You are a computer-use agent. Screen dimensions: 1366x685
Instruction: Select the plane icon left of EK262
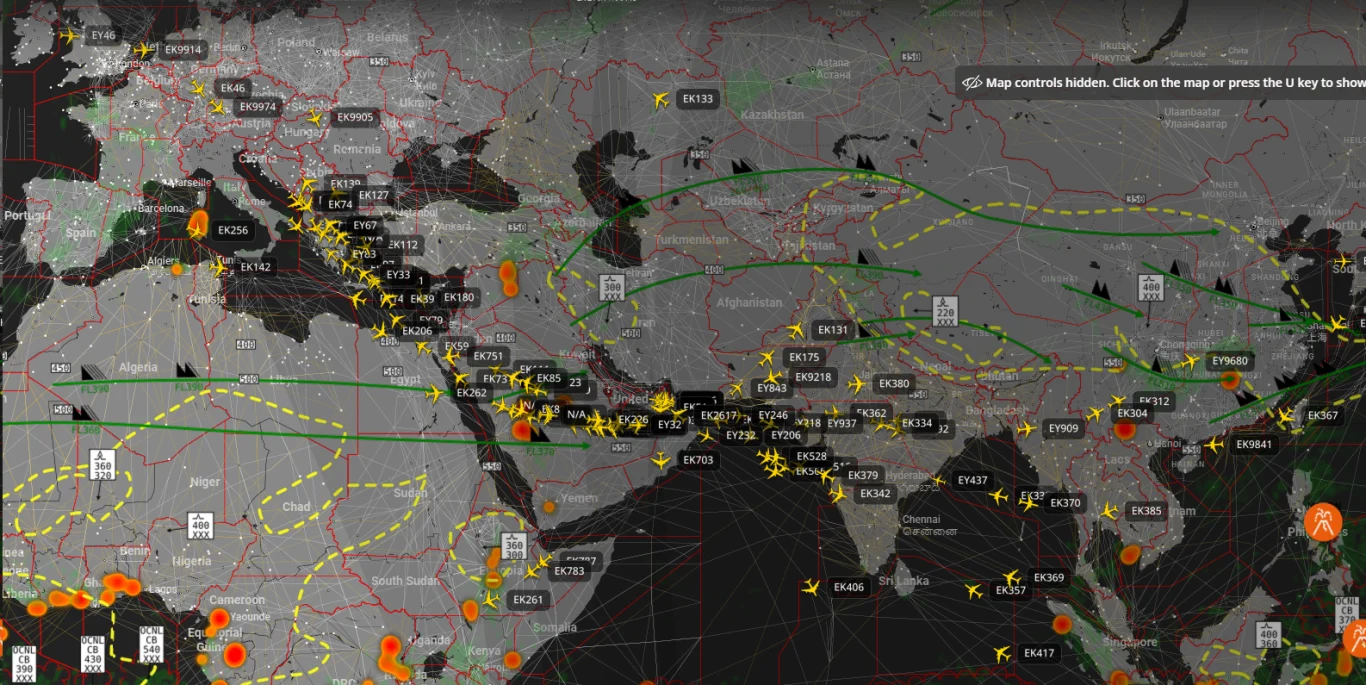434,393
